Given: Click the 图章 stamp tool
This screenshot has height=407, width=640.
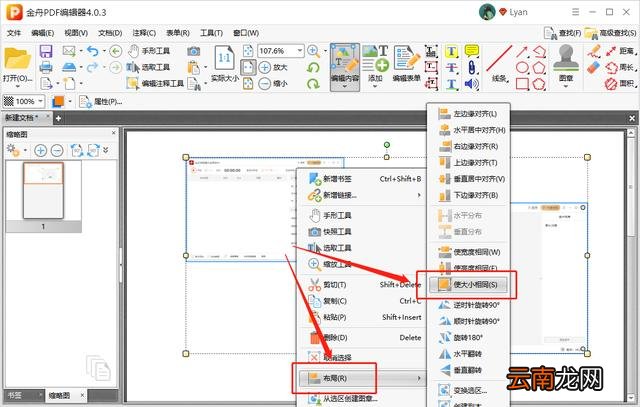Looking at the screenshot, I should coord(566,65).
